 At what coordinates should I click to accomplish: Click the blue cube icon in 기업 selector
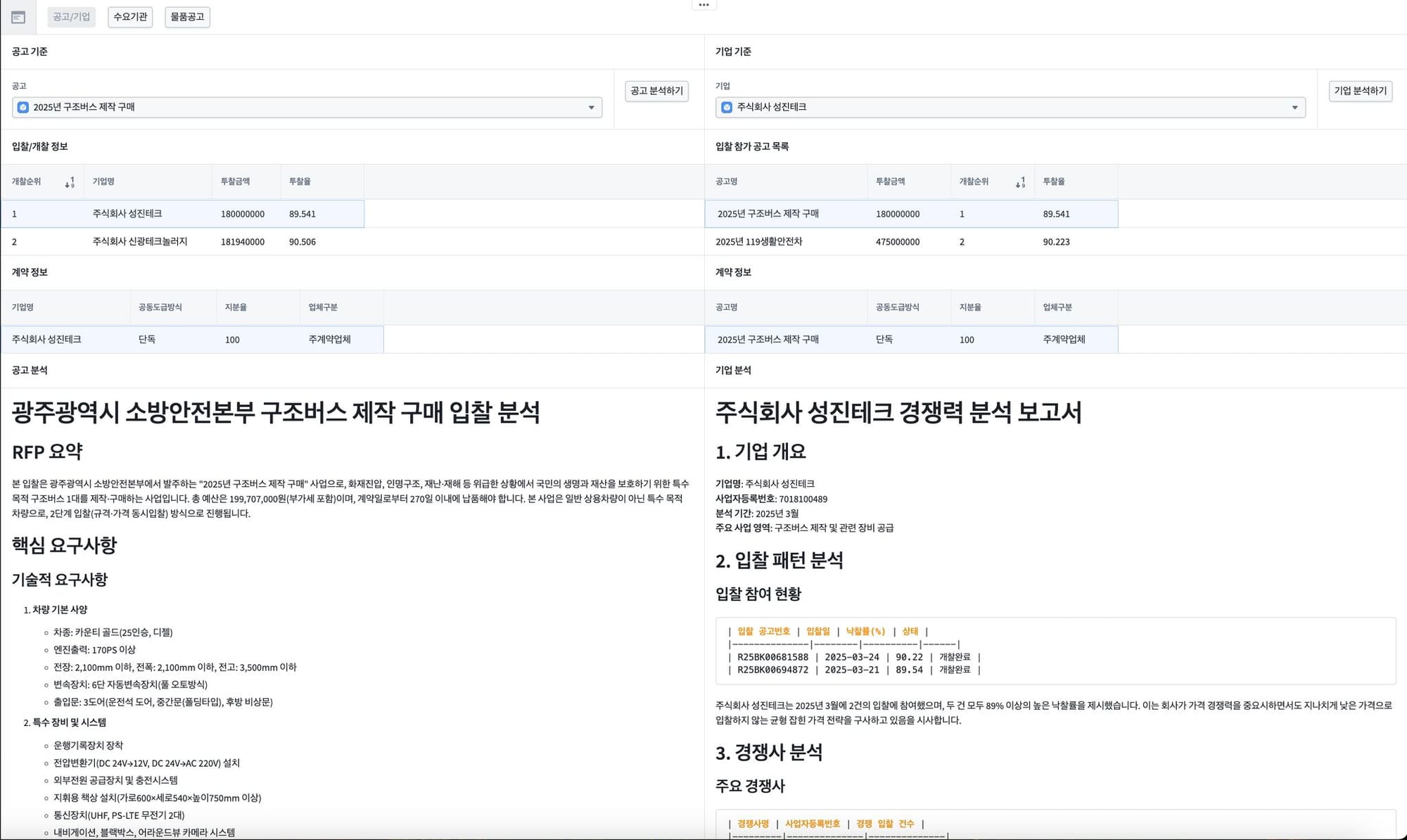tap(727, 108)
